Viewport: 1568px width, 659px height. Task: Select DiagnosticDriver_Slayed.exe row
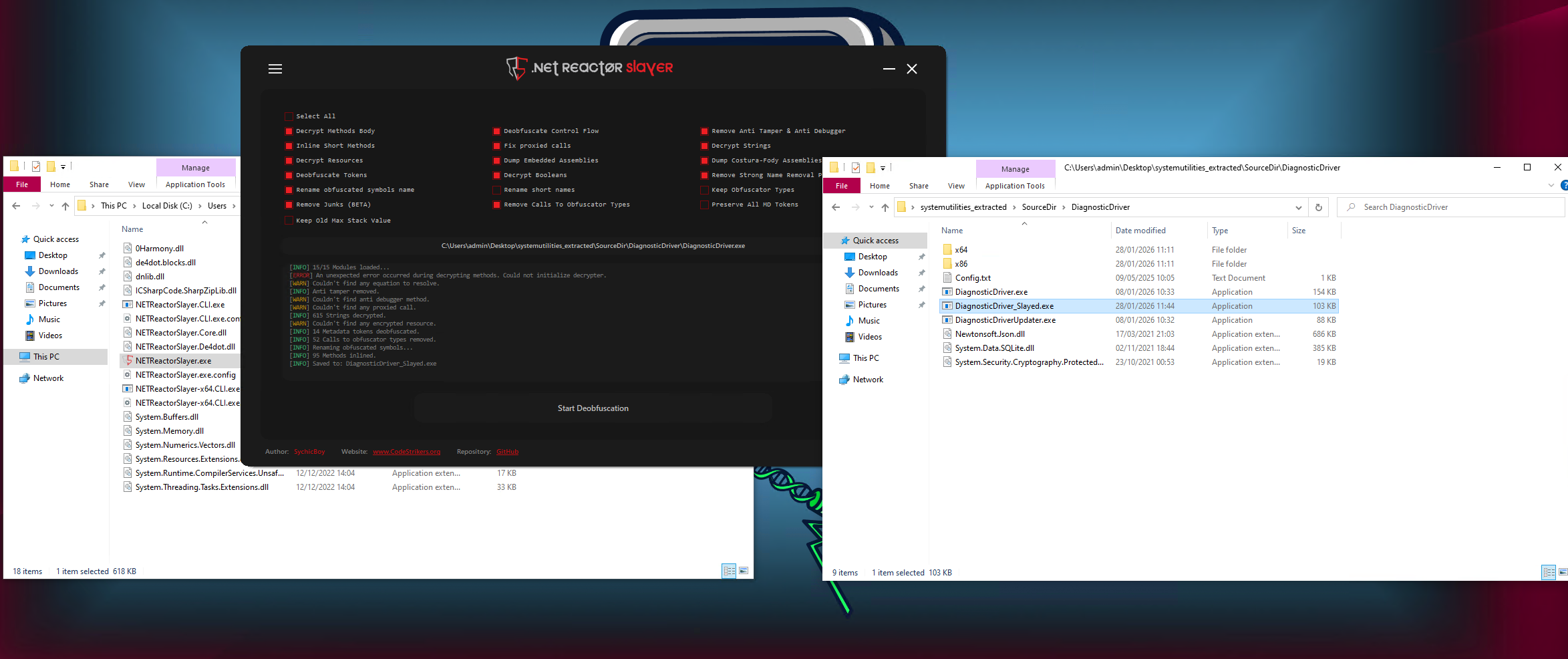[x=1138, y=306]
